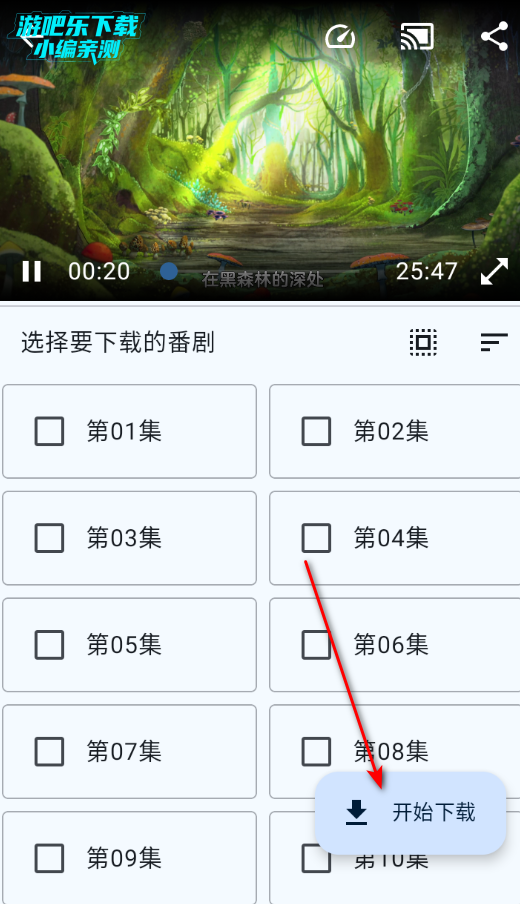The height and width of the screenshot is (904, 520).
Task: Pause the video playback
Action: tap(32, 271)
